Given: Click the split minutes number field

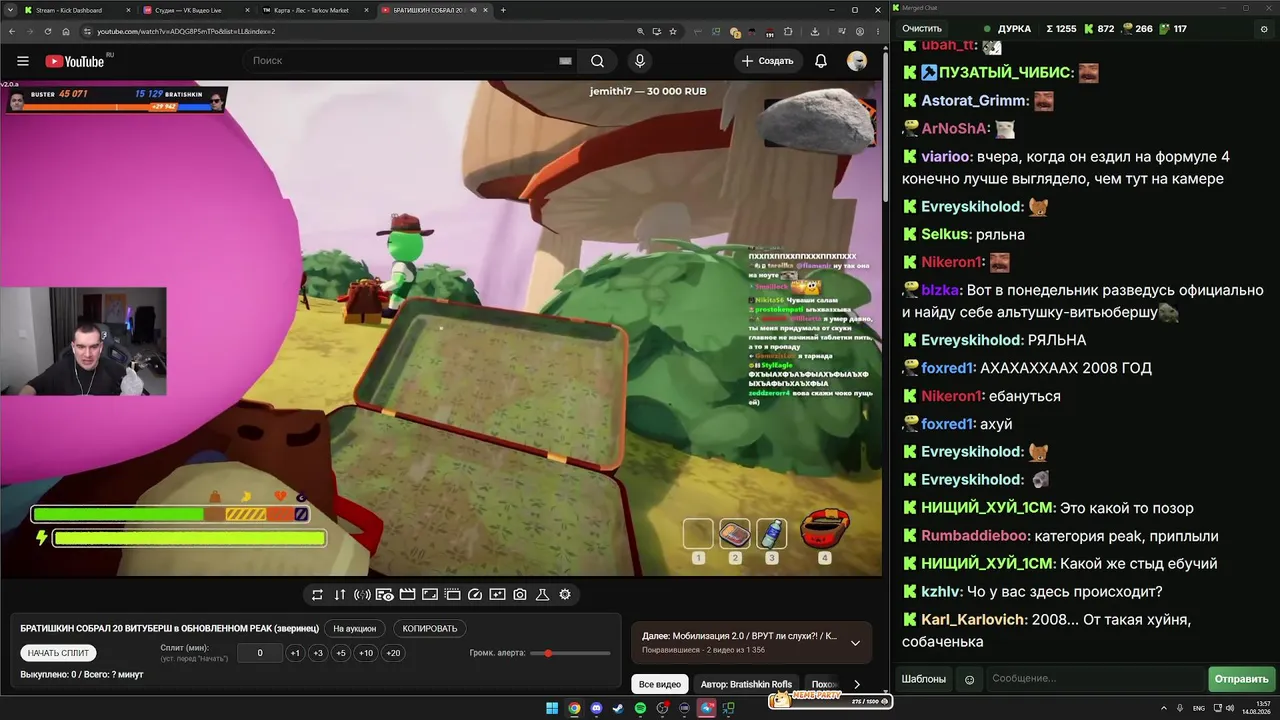Looking at the screenshot, I should (260, 653).
